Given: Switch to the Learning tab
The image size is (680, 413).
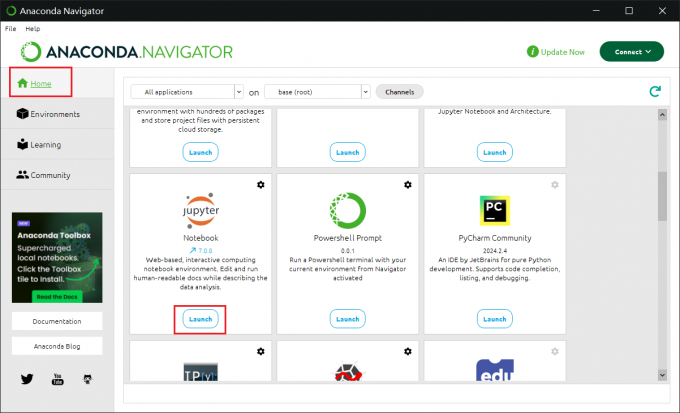Looking at the screenshot, I should pyautogui.click(x=57, y=144).
